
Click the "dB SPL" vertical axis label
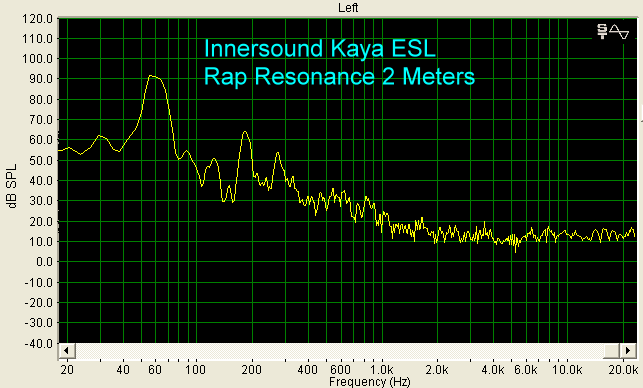(12, 186)
